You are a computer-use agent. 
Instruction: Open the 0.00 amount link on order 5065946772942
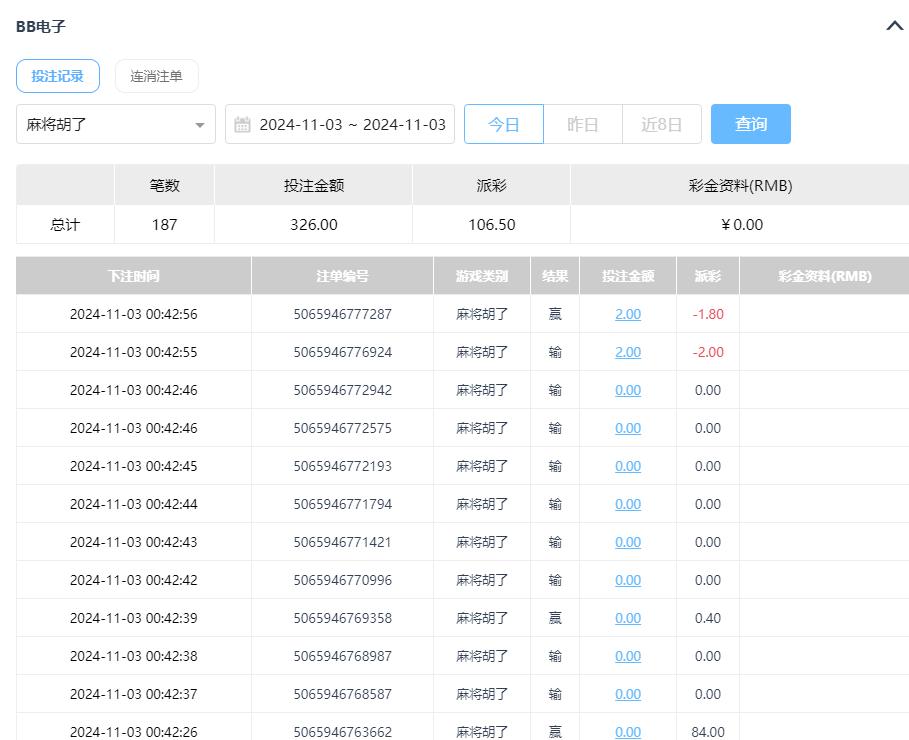point(627,390)
